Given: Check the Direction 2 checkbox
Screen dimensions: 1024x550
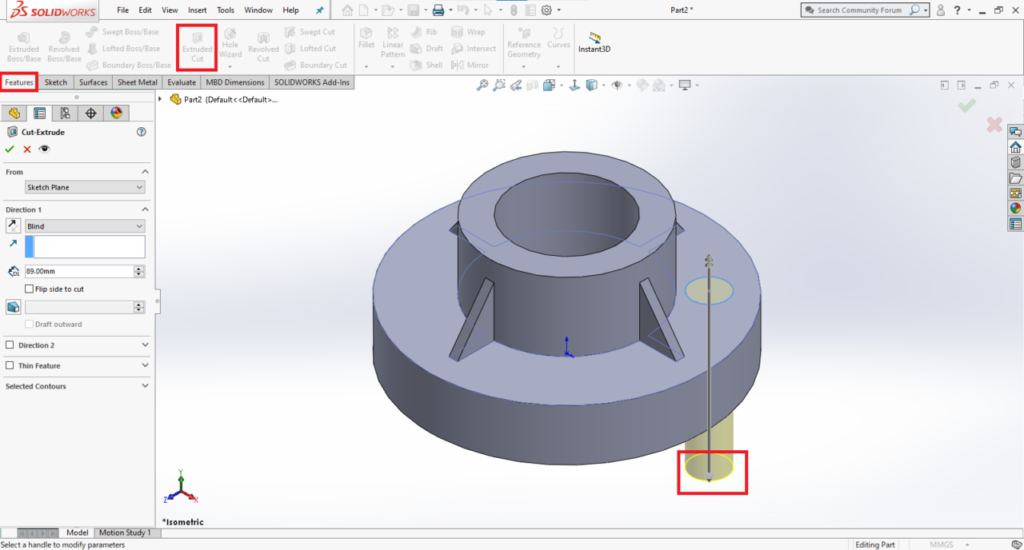Looking at the screenshot, I should pos(10,345).
